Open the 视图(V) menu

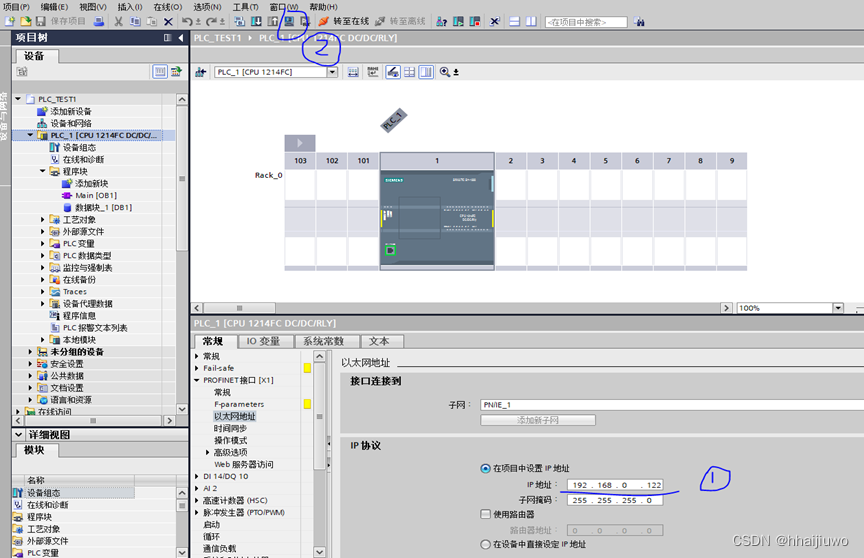coord(93,7)
